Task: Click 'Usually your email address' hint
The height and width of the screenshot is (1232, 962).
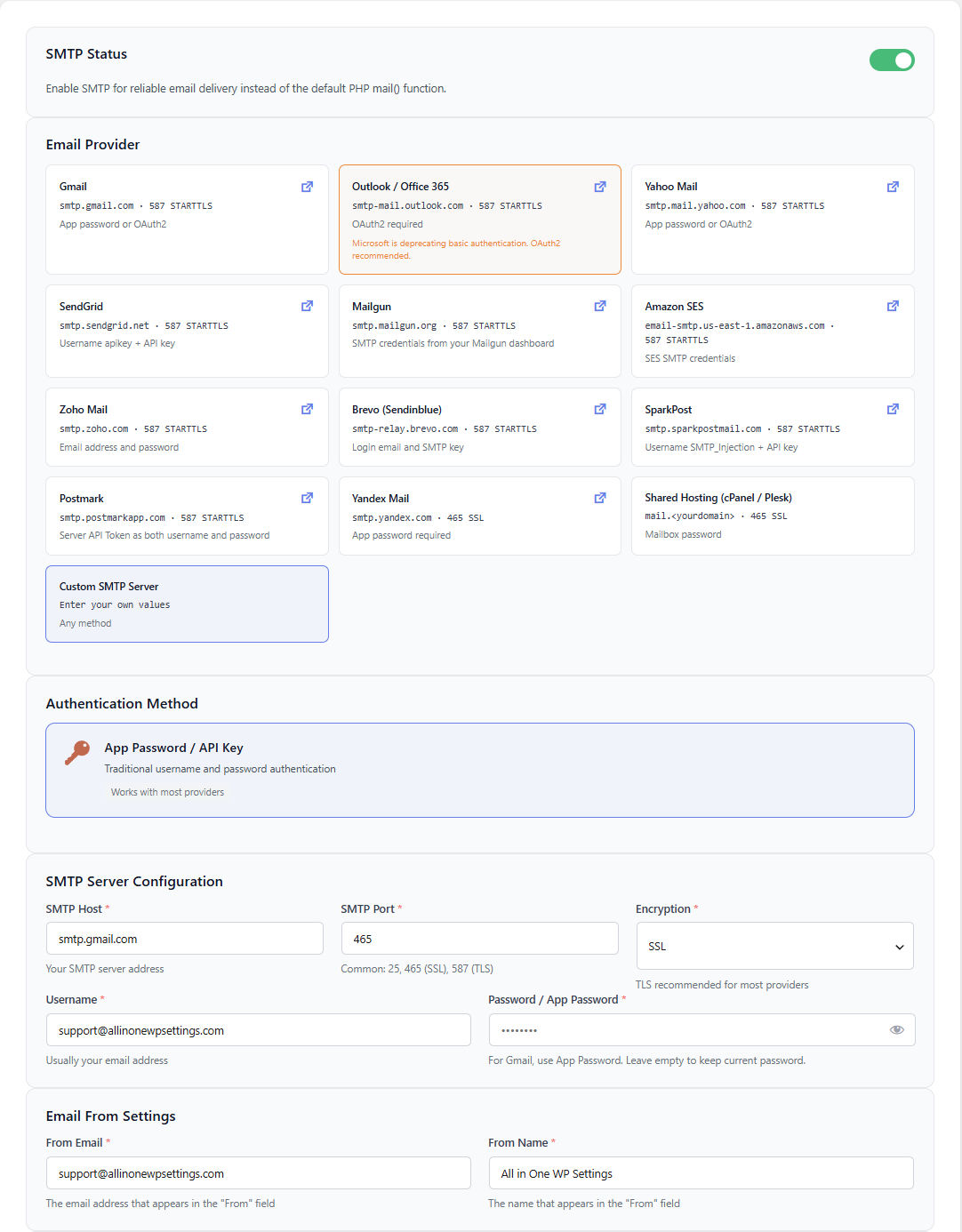Action: 107,1060
